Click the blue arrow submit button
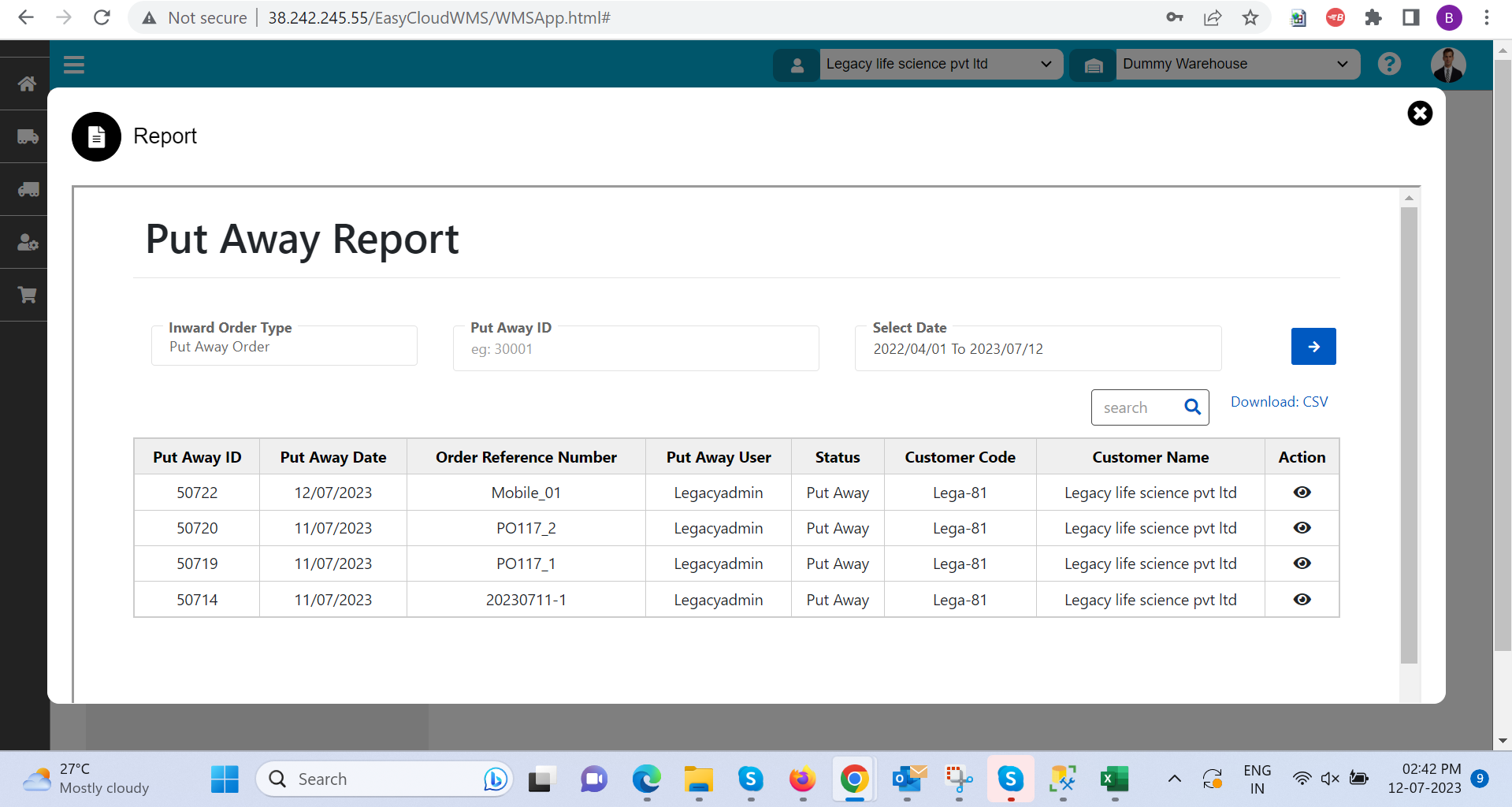The height and width of the screenshot is (807, 1512). [1313, 347]
